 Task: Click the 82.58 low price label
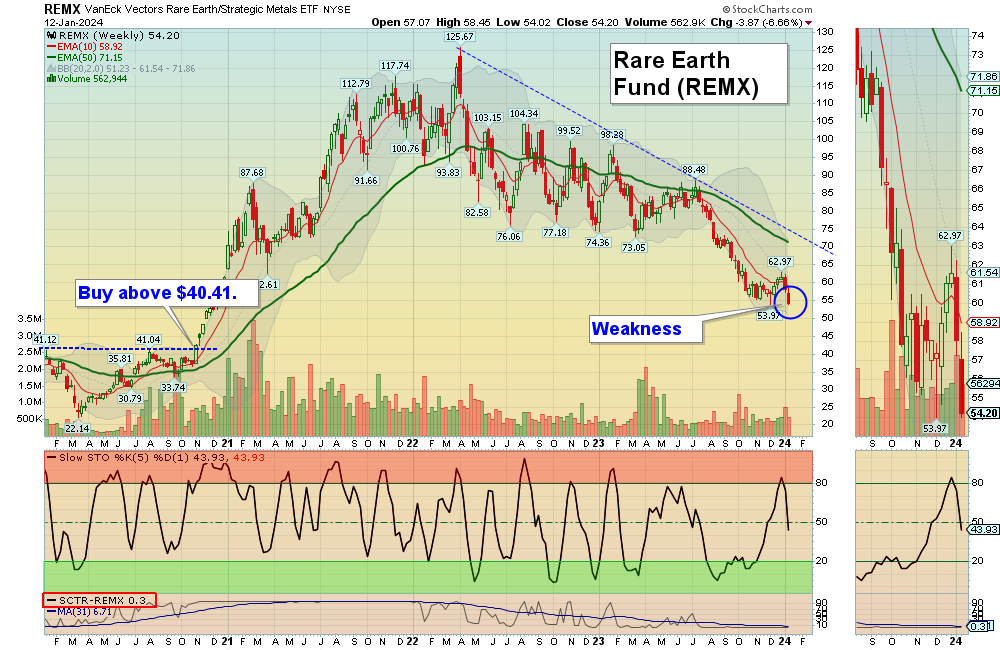pos(477,212)
